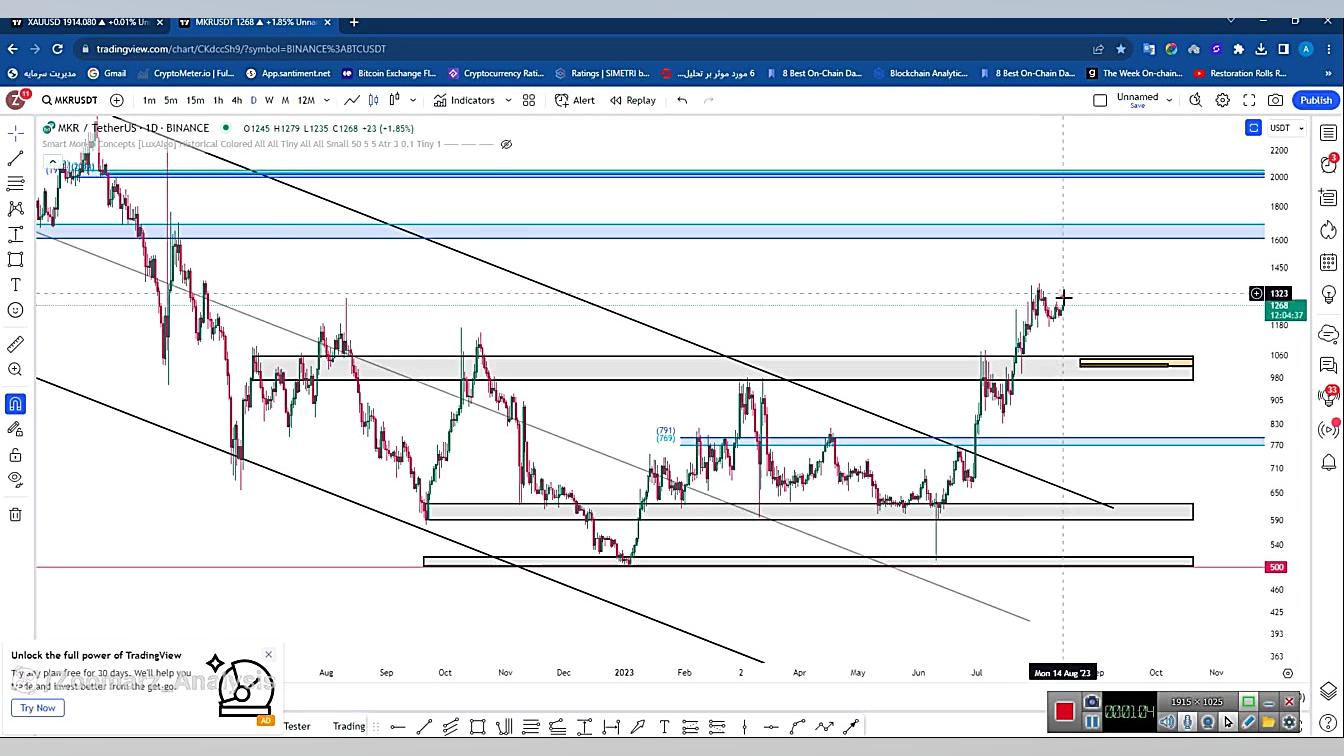Open the indicator templates grid icon
Screen dimensions: 1344x756
tap(529, 100)
